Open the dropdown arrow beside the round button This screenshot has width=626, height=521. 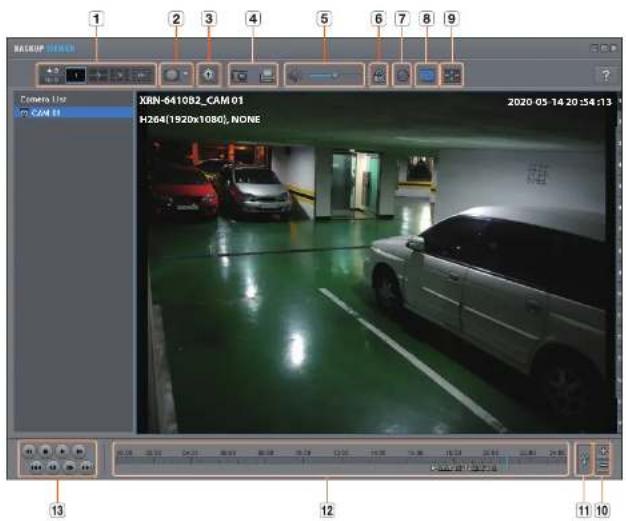pyautogui.click(x=186, y=74)
